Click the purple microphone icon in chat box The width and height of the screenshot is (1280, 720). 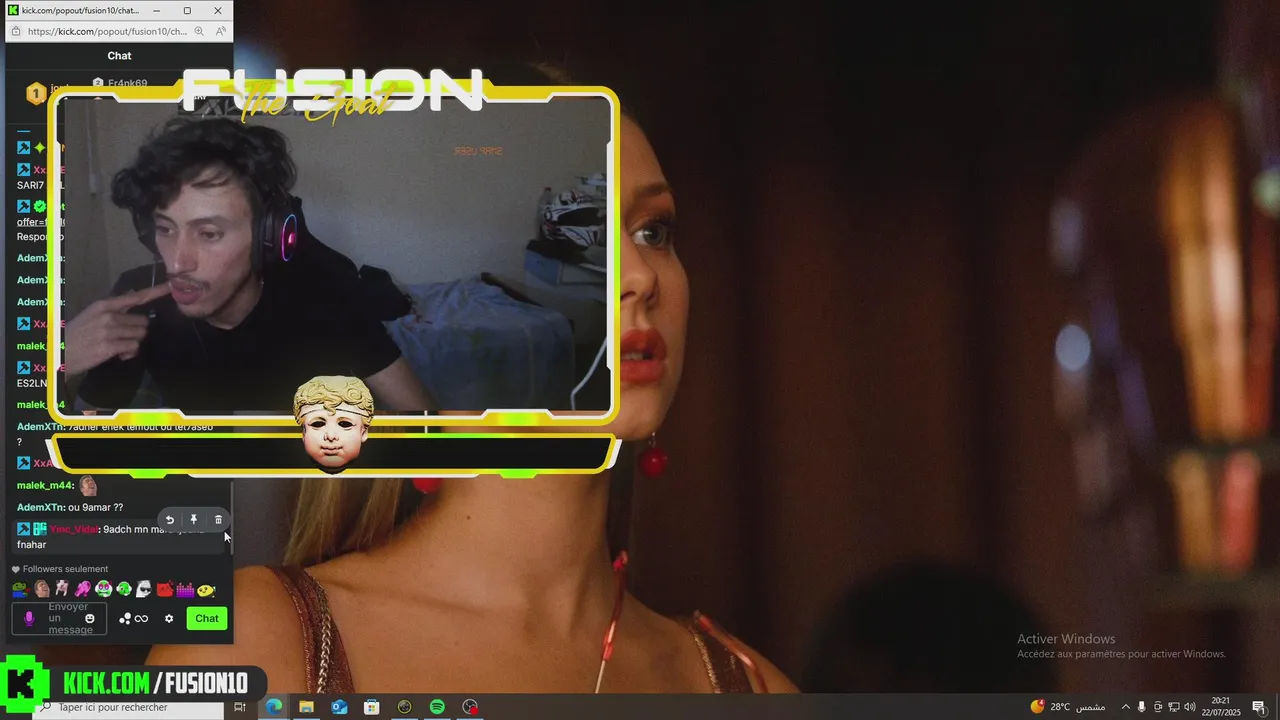[29, 619]
